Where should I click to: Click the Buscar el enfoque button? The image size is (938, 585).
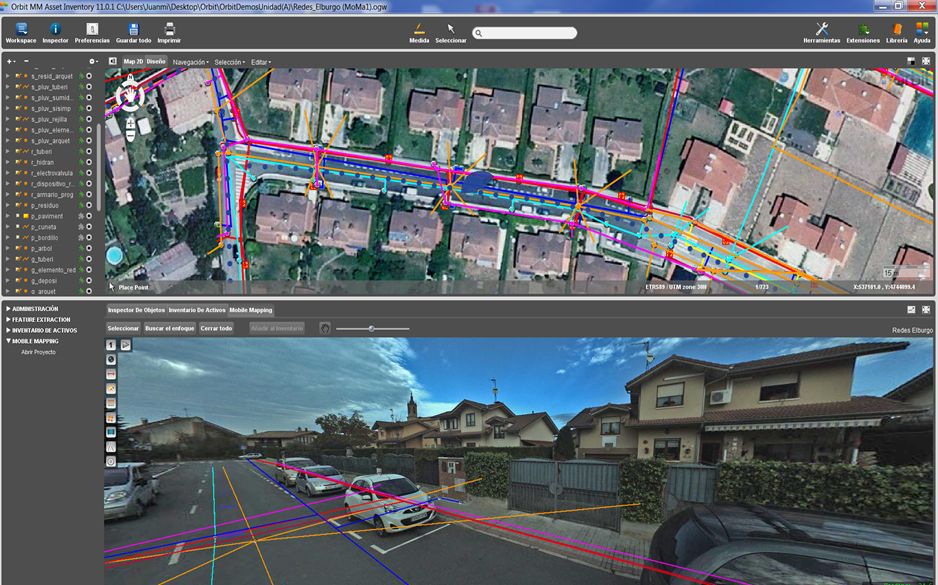pyautogui.click(x=170, y=328)
